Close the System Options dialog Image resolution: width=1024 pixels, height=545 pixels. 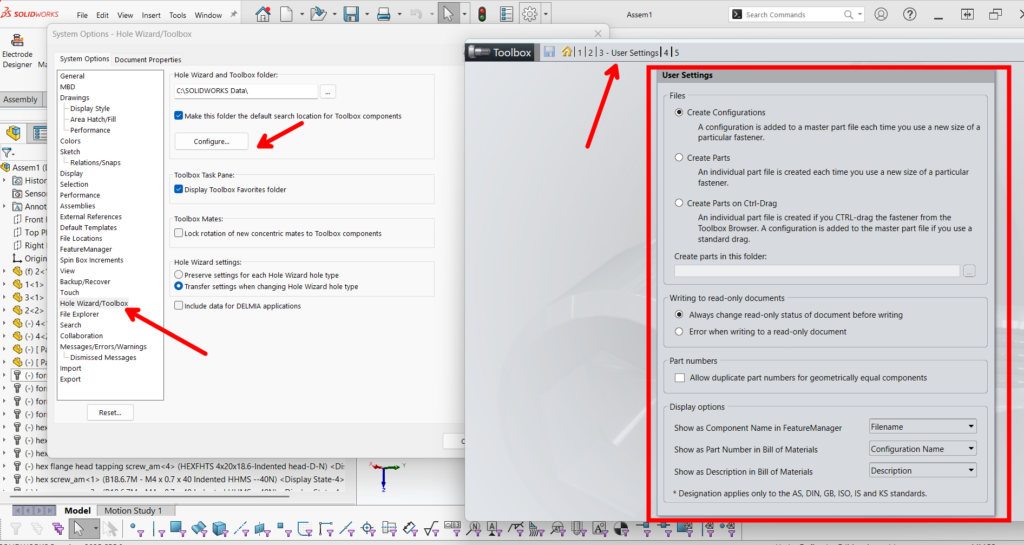click(598, 33)
